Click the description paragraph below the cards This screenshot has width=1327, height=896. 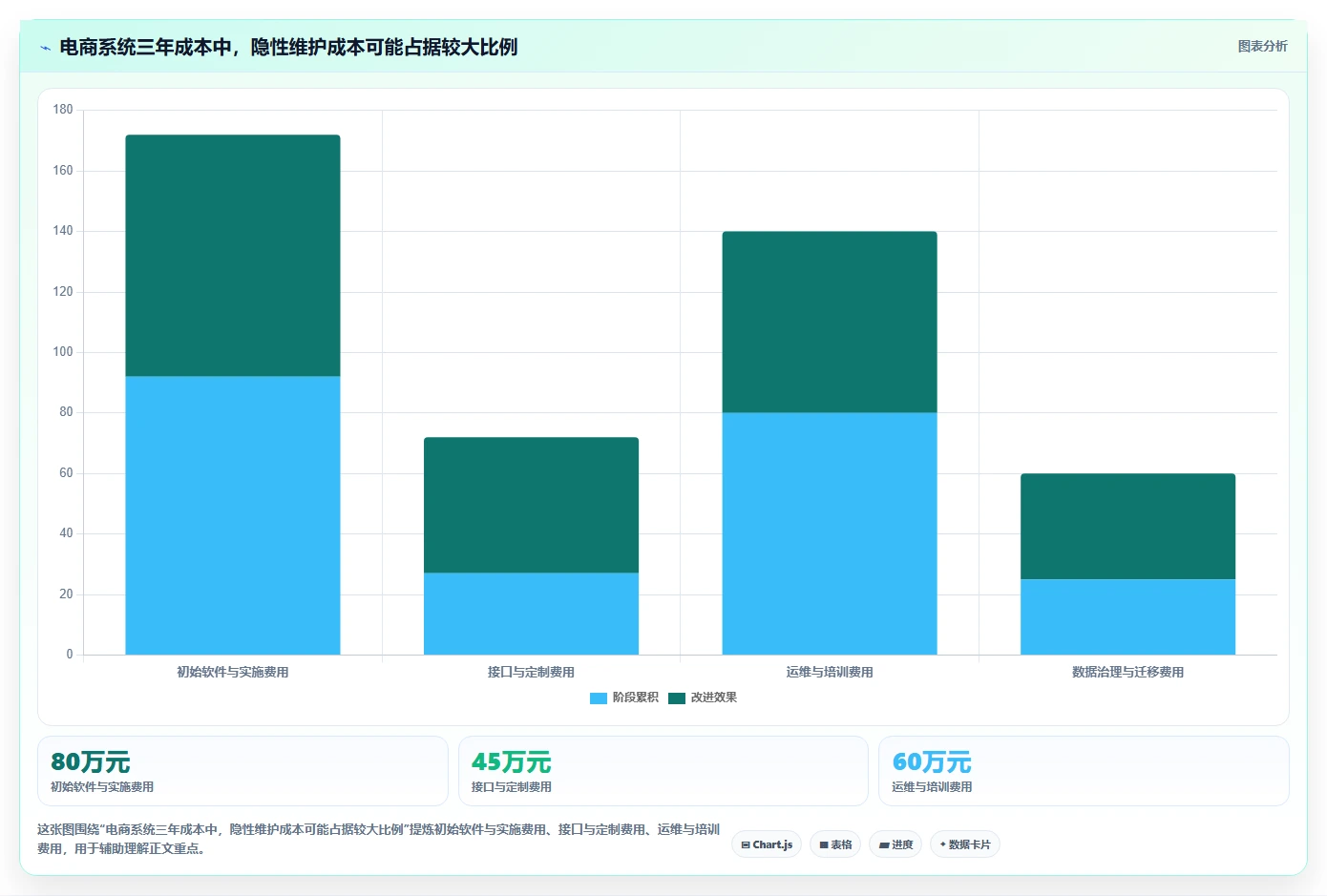(x=378, y=839)
